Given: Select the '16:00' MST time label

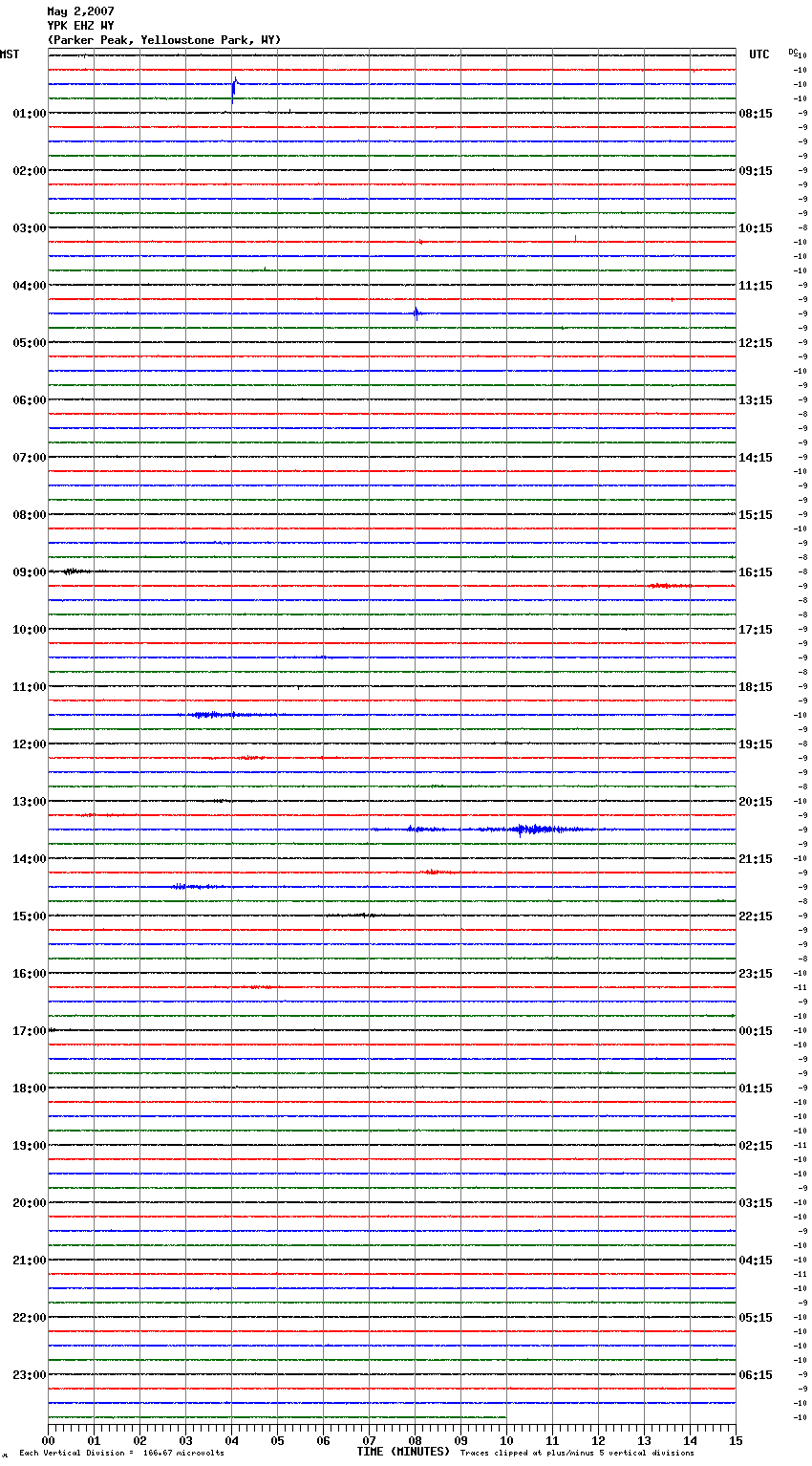Looking at the screenshot, I should coord(30,974).
